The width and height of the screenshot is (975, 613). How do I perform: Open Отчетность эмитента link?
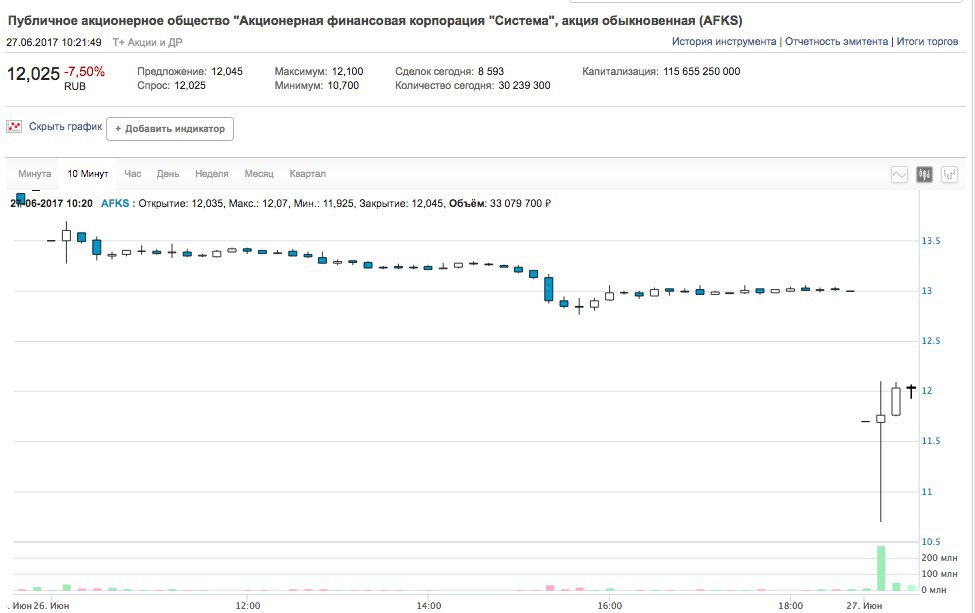[x=836, y=42]
